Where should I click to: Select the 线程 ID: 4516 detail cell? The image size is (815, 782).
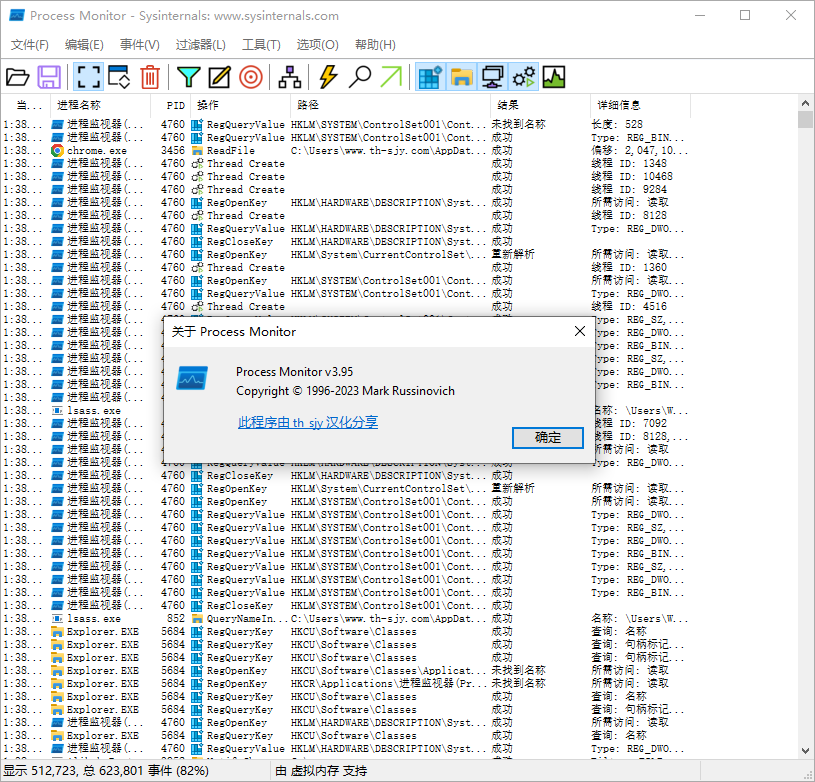pos(629,307)
